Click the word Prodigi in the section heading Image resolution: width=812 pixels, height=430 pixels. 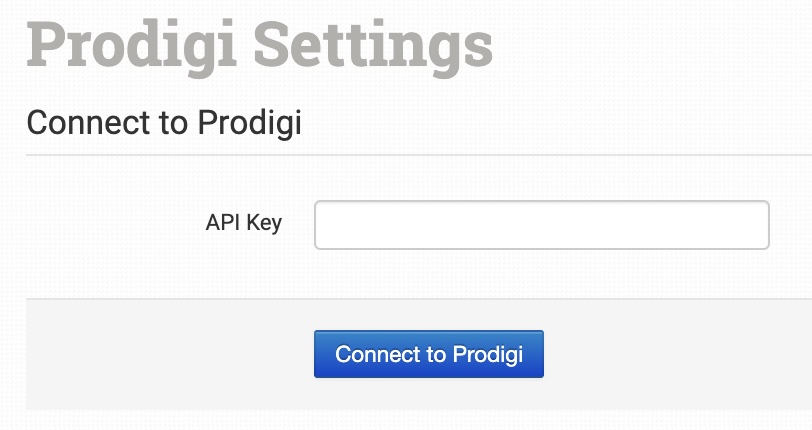(x=249, y=123)
